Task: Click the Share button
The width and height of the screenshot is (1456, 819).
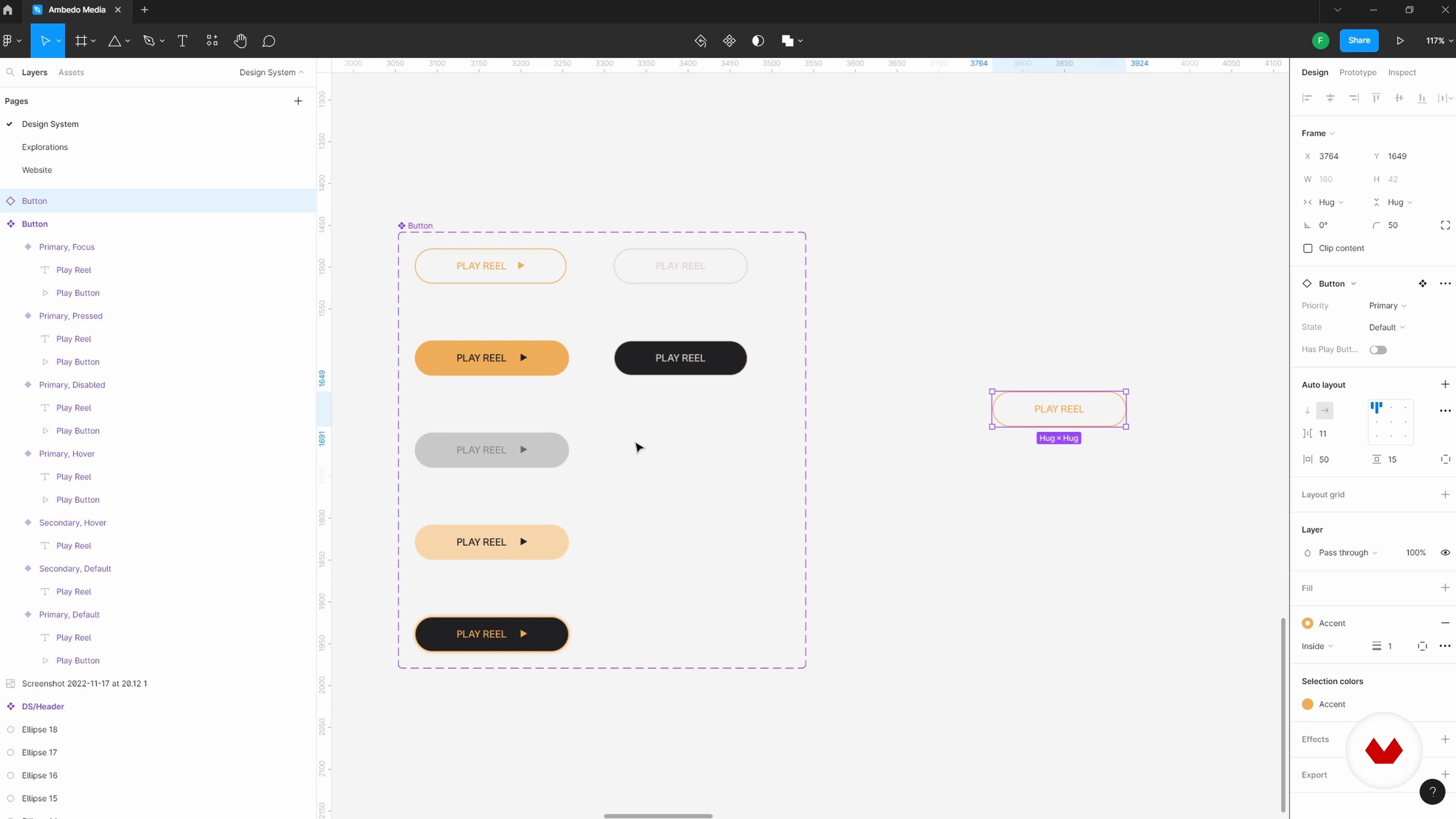Action: (1359, 41)
